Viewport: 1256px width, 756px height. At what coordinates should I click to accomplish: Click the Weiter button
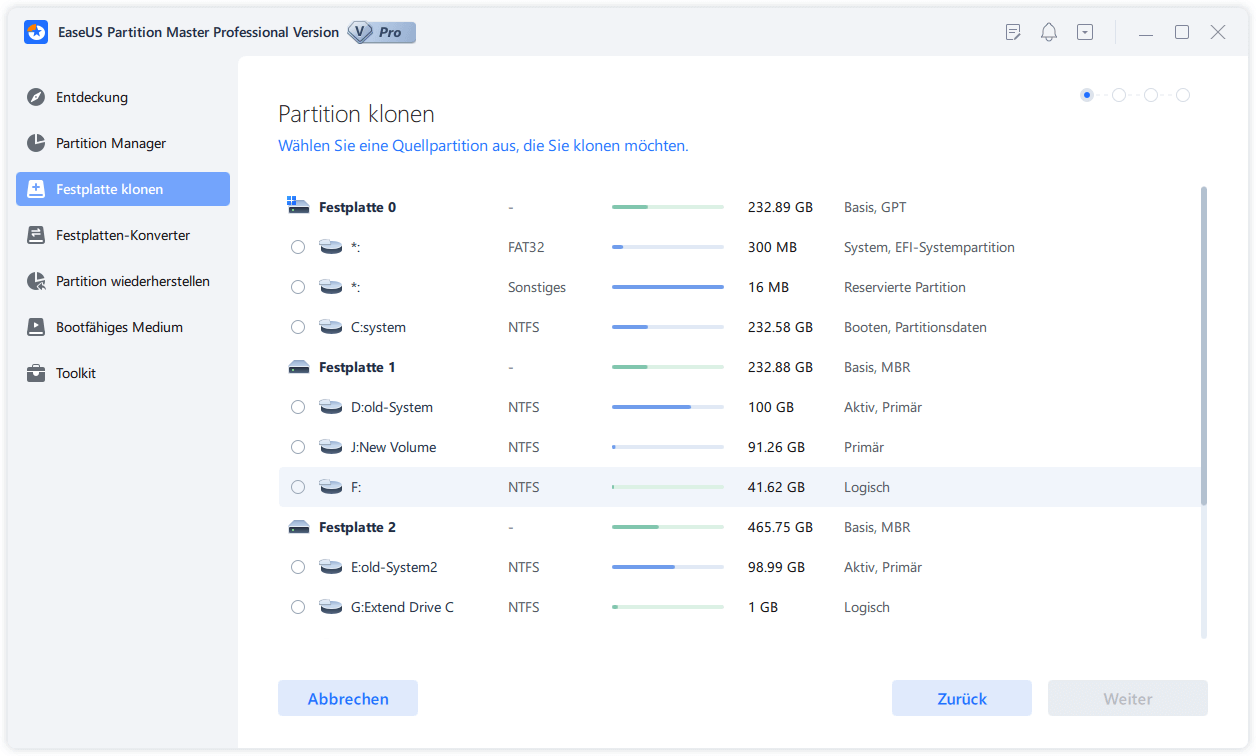tap(1128, 699)
